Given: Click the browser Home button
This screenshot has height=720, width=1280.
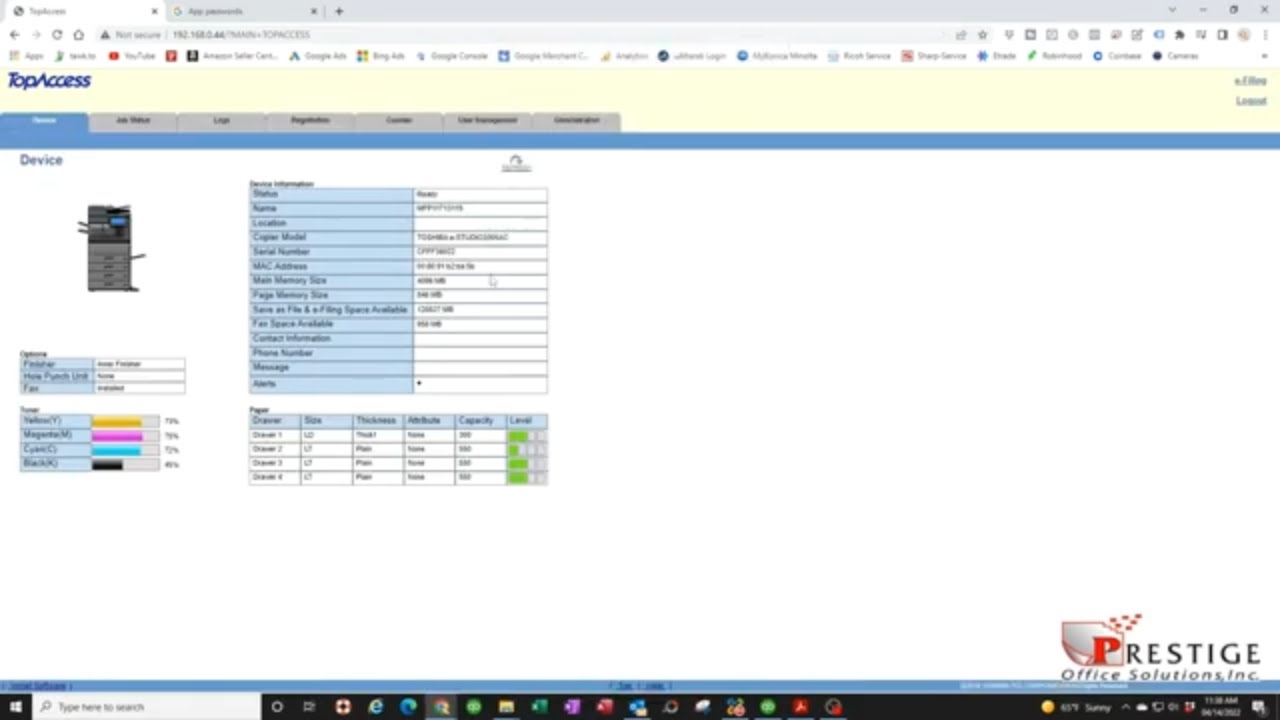Looking at the screenshot, I should [x=78, y=35].
